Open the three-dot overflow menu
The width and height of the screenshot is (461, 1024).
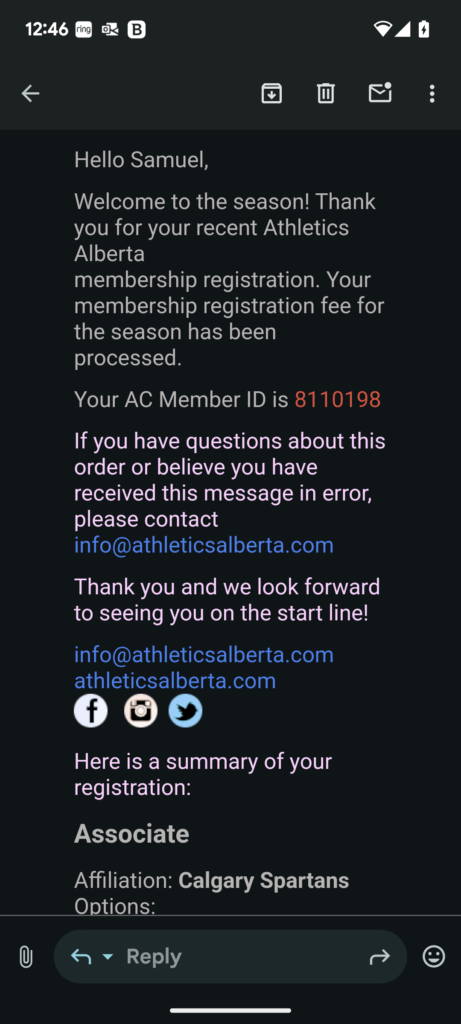tap(432, 94)
